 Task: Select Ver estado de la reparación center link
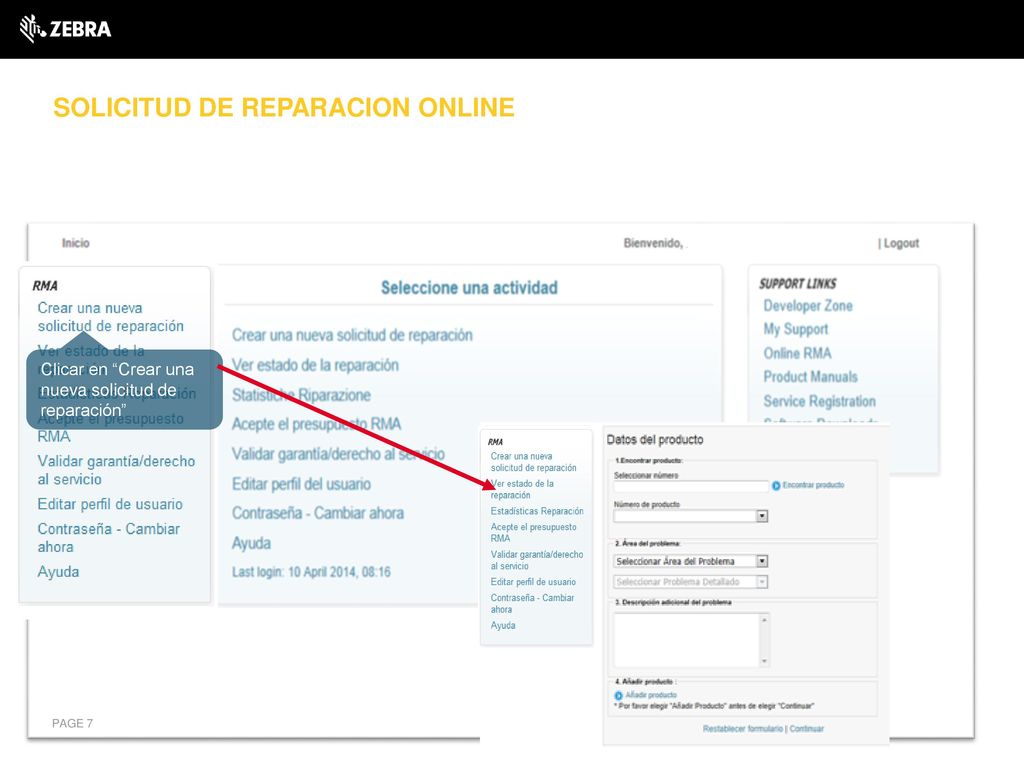(315, 365)
